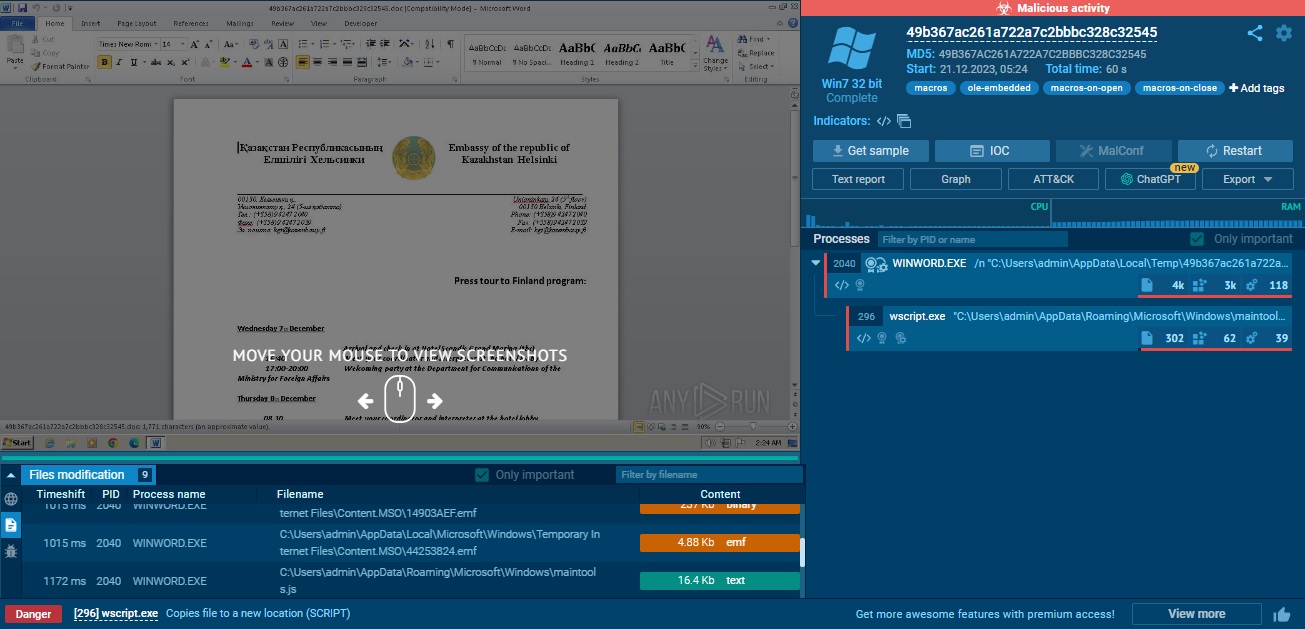Click the MalConf button
Screen dimensions: 1305x629
pyautogui.click(x=1112, y=151)
